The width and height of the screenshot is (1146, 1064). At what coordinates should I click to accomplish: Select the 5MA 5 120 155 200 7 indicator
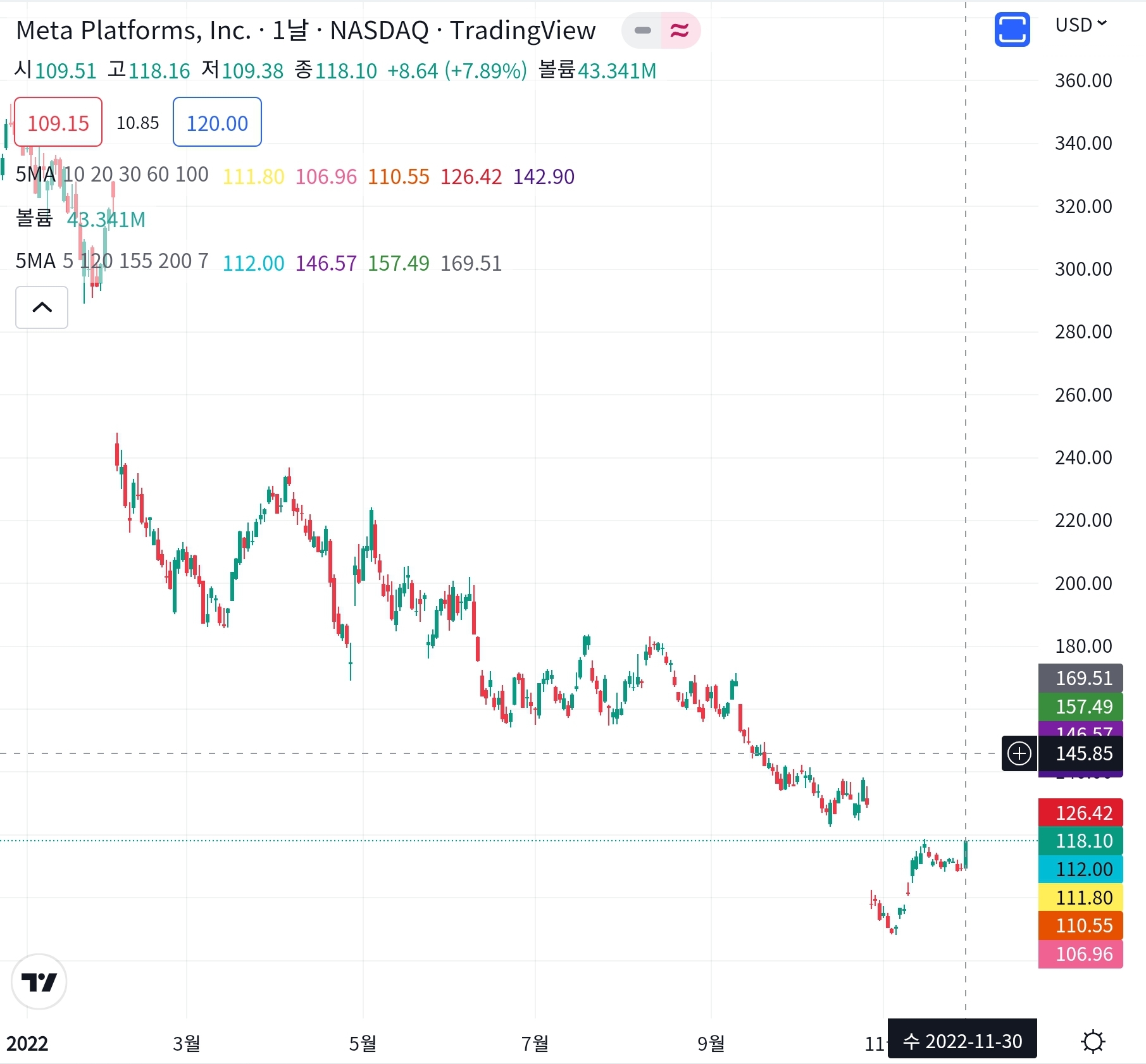coord(112,261)
